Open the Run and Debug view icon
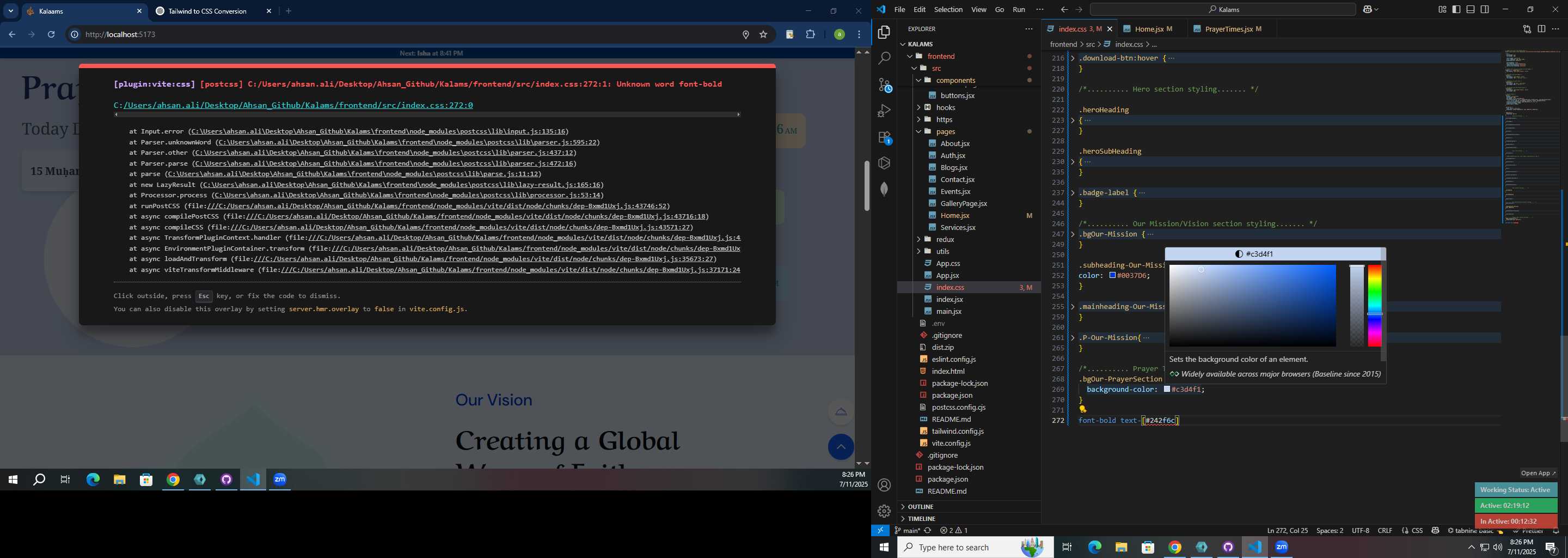This screenshot has width=1568, height=558. 884,111
